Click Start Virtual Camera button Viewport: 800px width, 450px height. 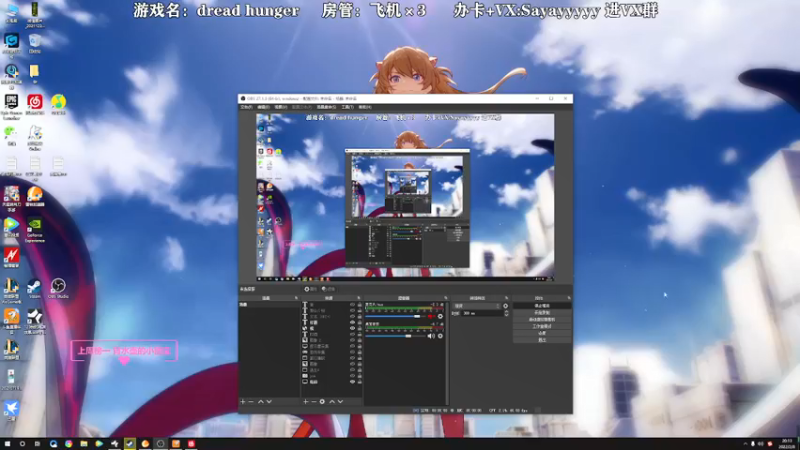tap(542, 319)
